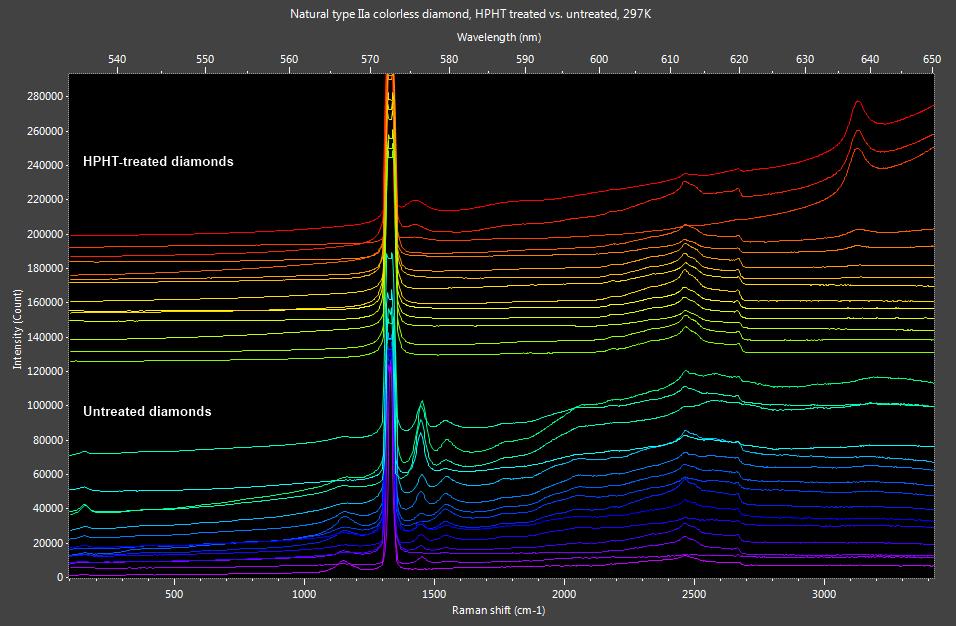Click the 590 wavelength tick label

(525, 59)
